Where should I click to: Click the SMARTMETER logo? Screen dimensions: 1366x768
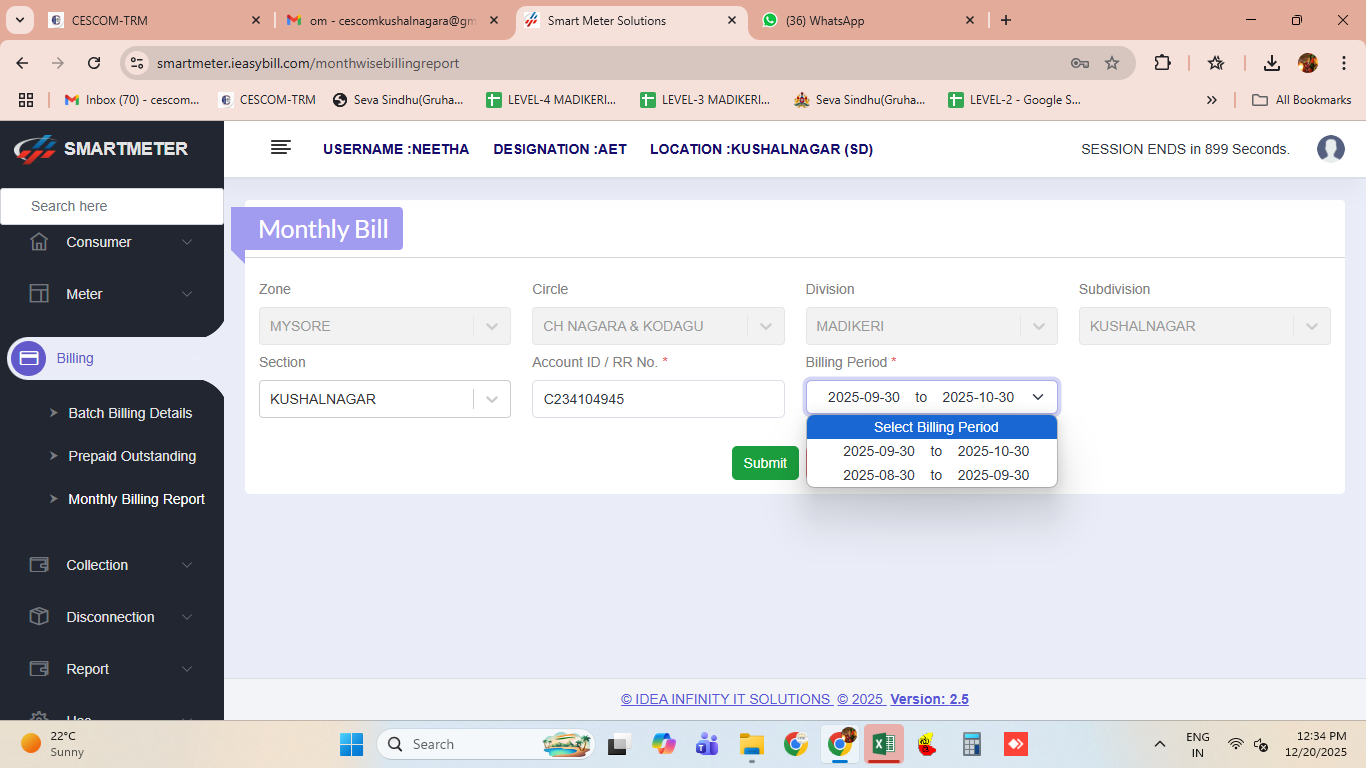coord(101,149)
